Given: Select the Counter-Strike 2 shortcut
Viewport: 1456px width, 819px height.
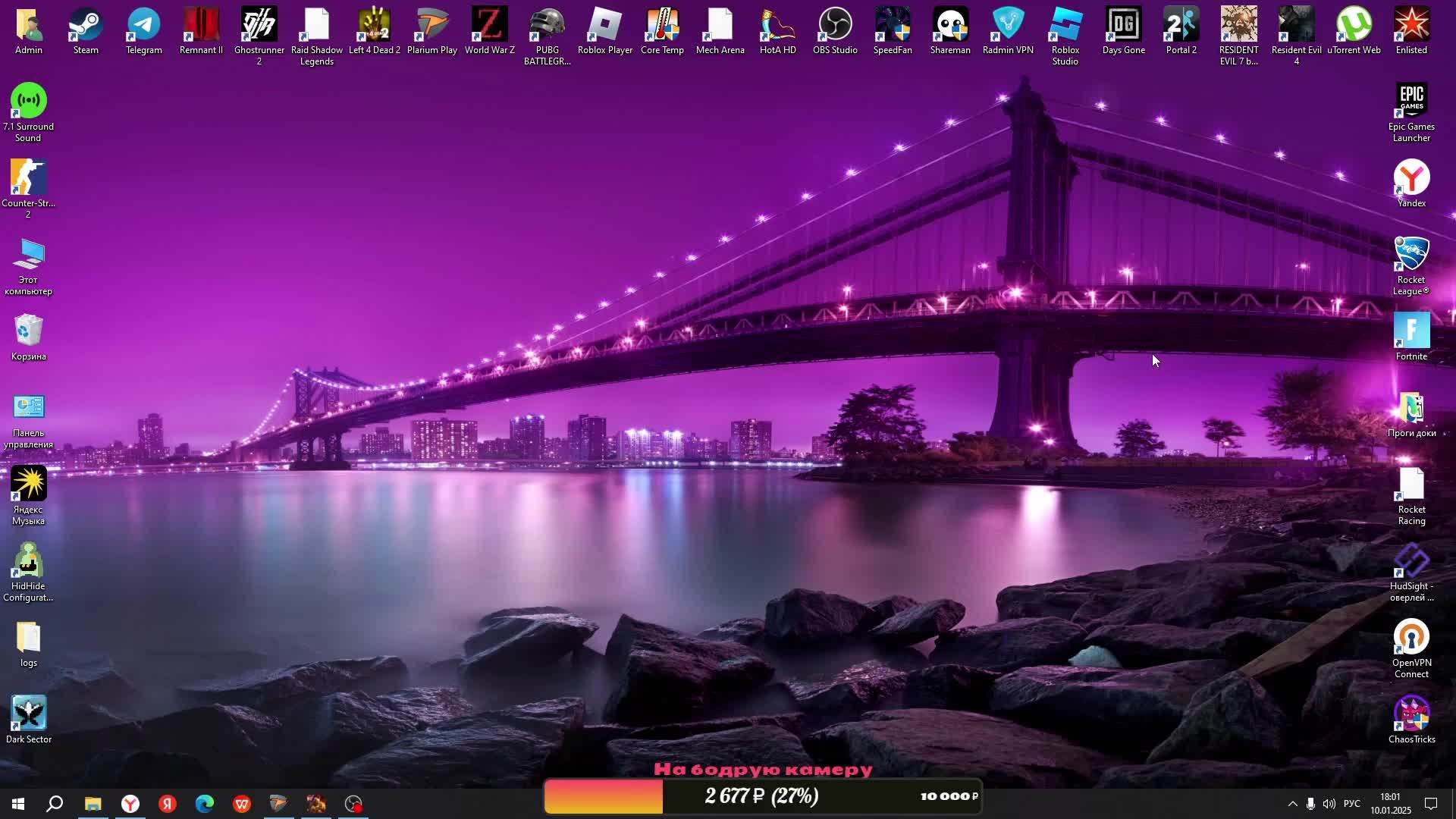Looking at the screenshot, I should (29, 189).
